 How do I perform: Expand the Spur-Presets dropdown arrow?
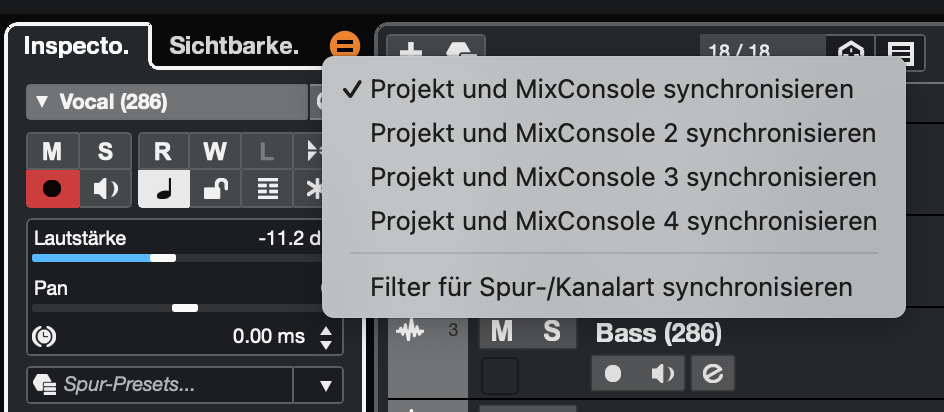(324, 385)
